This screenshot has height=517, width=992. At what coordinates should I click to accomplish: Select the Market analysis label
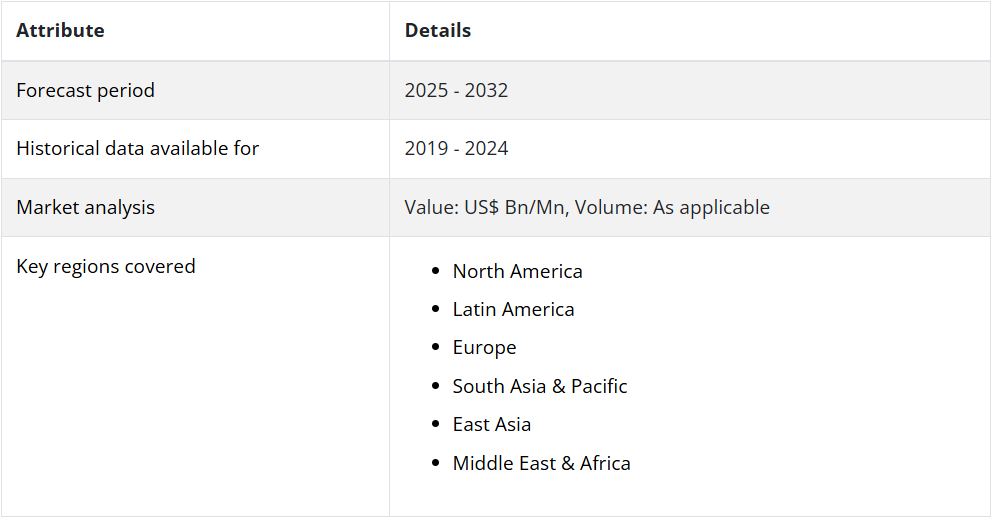[x=85, y=207]
